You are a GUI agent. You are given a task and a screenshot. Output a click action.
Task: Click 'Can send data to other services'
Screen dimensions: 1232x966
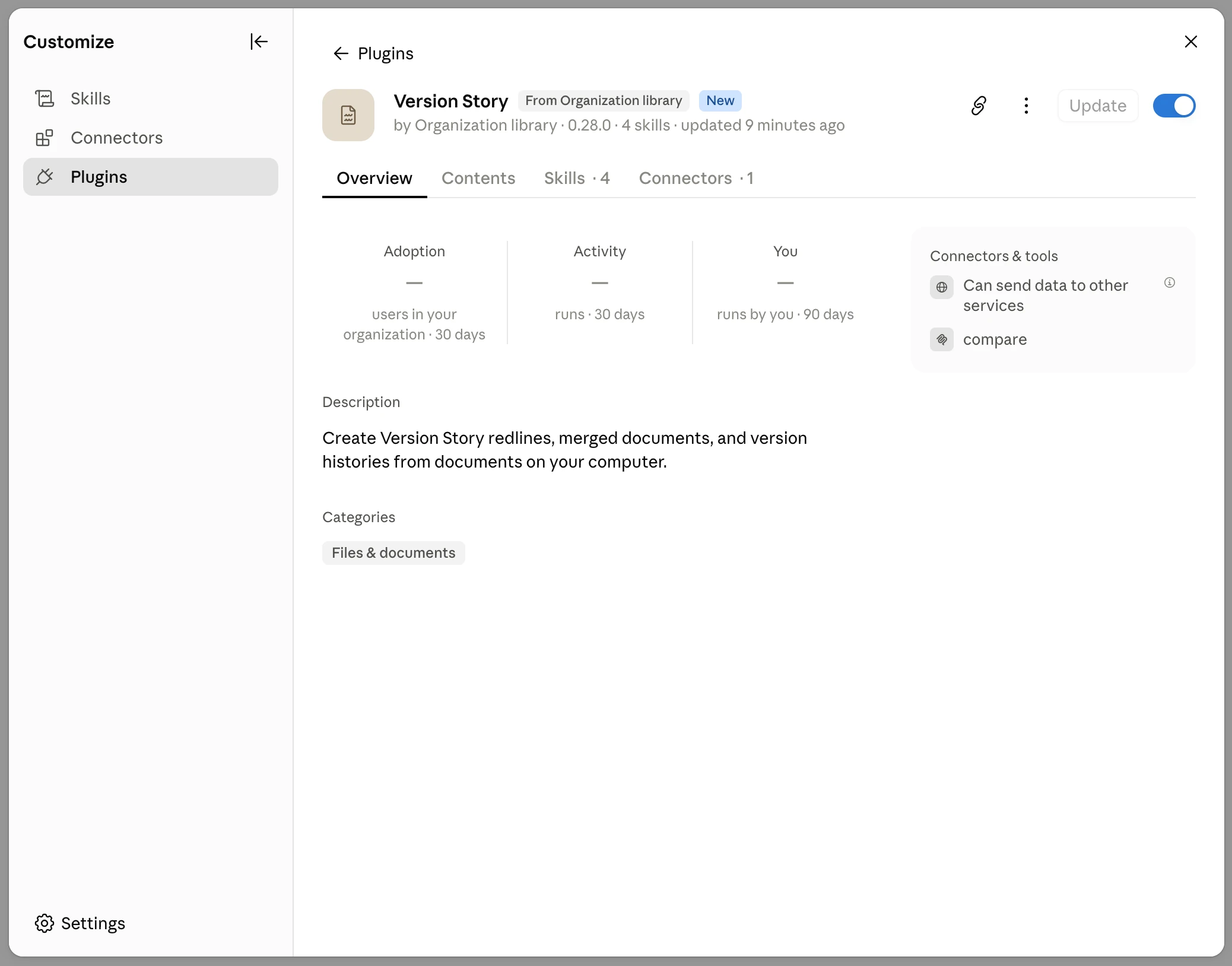pyautogui.click(x=1045, y=295)
